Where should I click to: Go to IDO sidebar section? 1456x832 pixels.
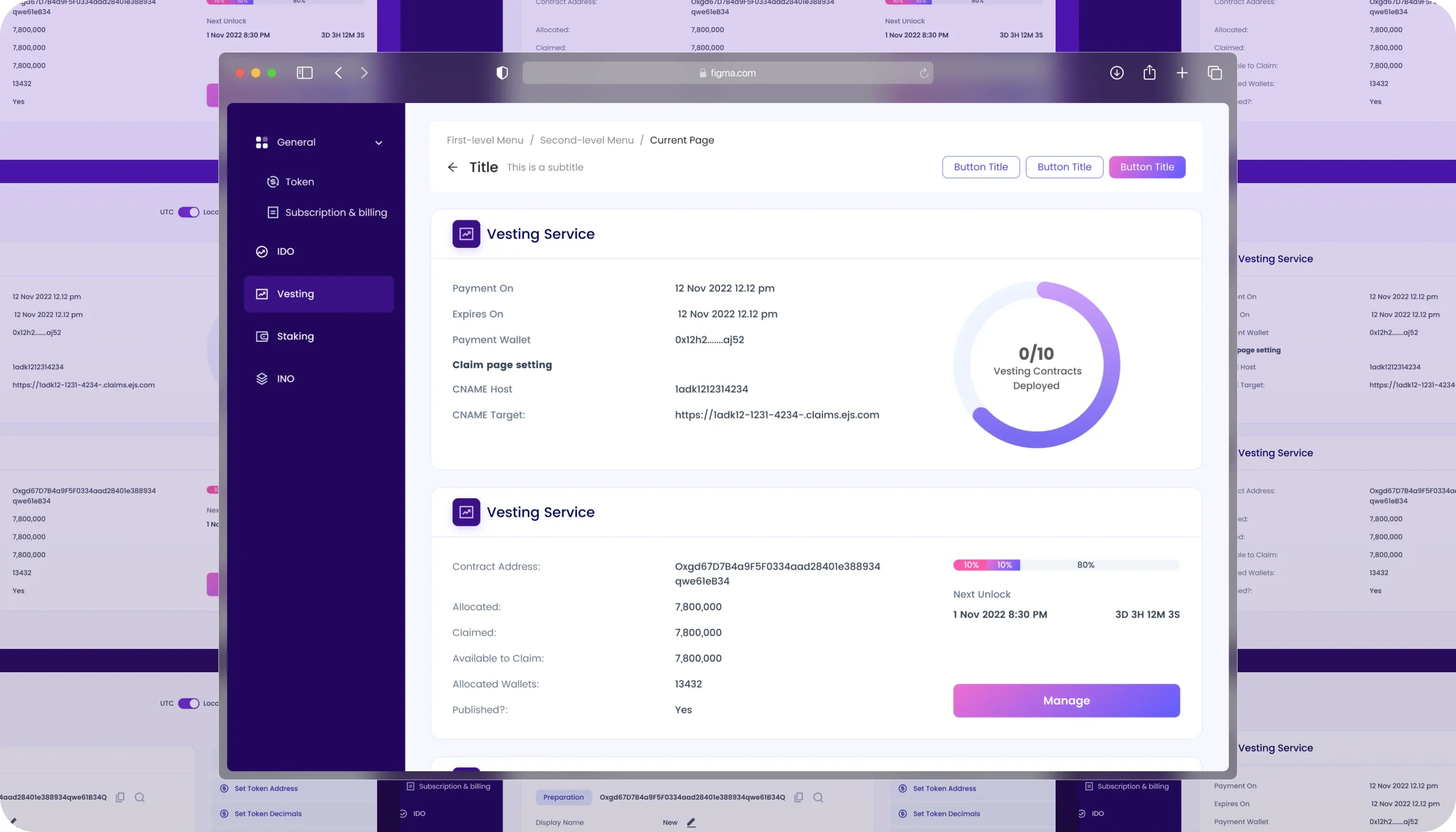pos(285,251)
